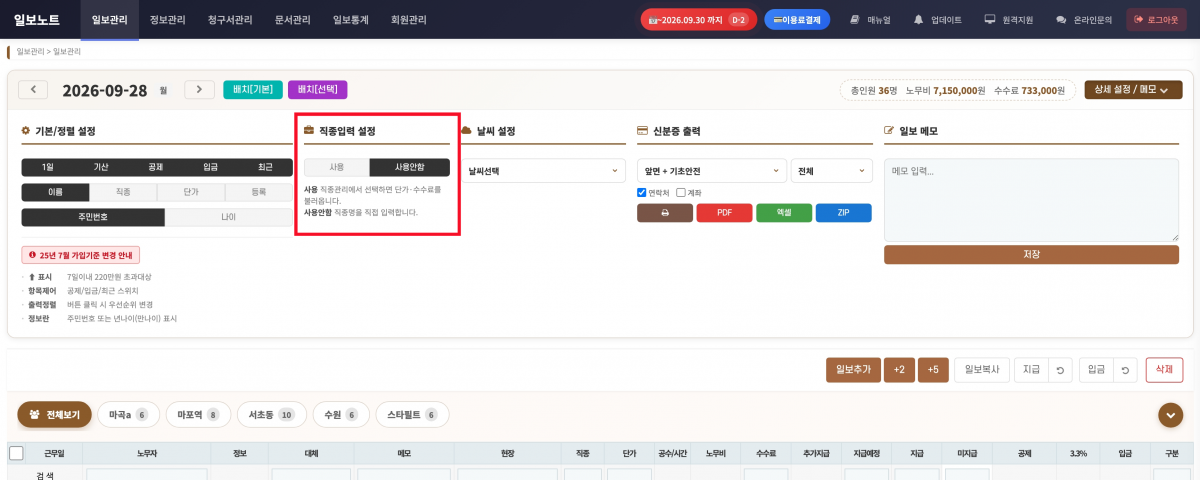
Task: Click the 로그아웃 button
Action: point(1156,19)
